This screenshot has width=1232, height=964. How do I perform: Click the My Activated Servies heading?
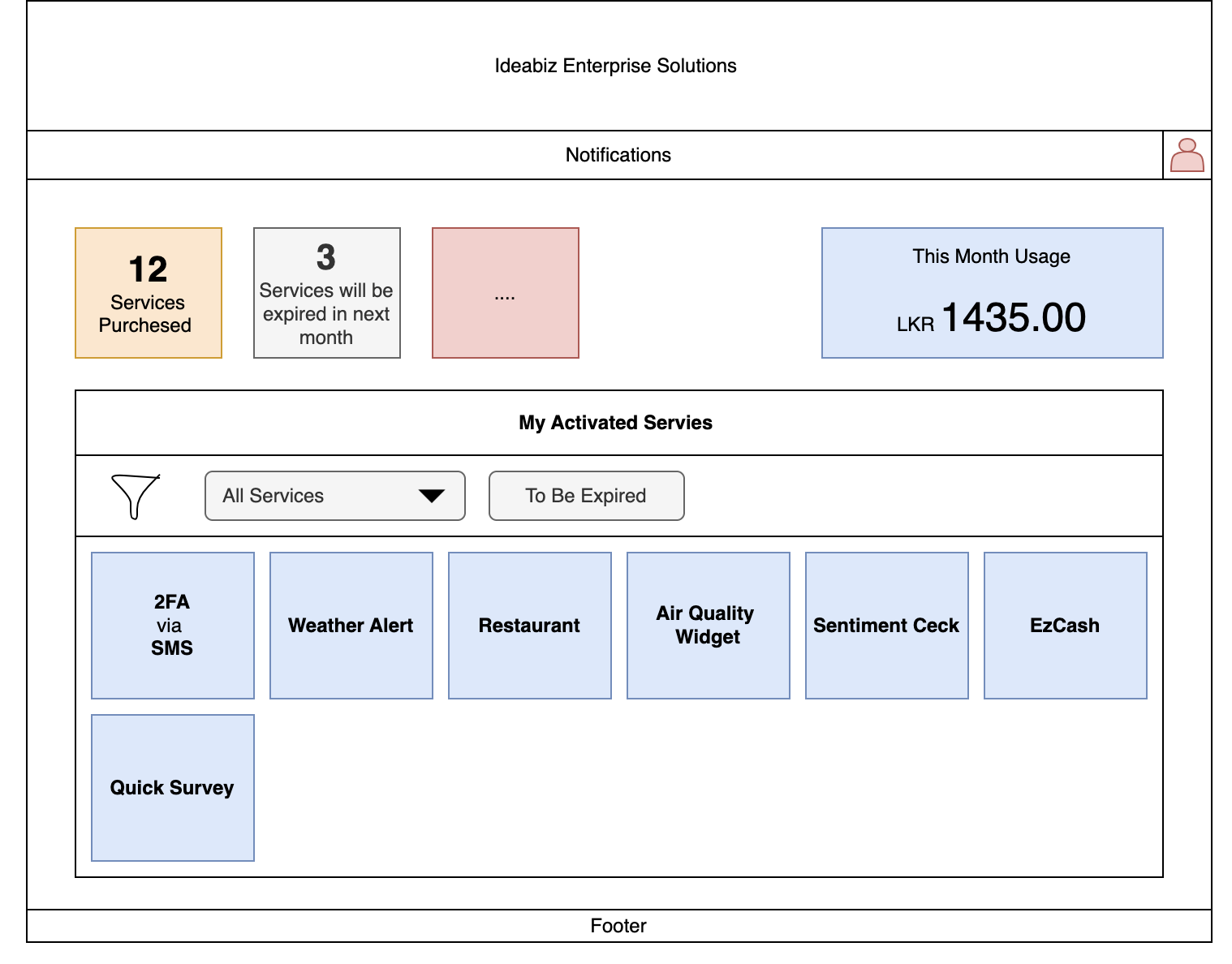coord(616,423)
